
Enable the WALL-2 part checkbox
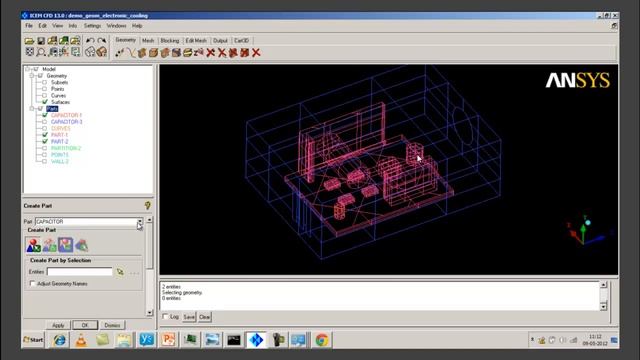click(x=44, y=161)
